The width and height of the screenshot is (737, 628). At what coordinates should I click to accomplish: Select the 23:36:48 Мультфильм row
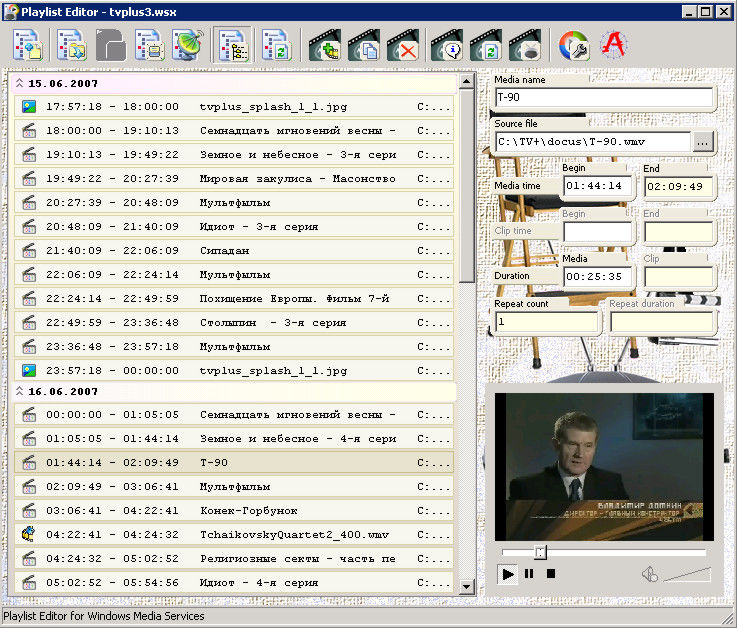click(234, 346)
